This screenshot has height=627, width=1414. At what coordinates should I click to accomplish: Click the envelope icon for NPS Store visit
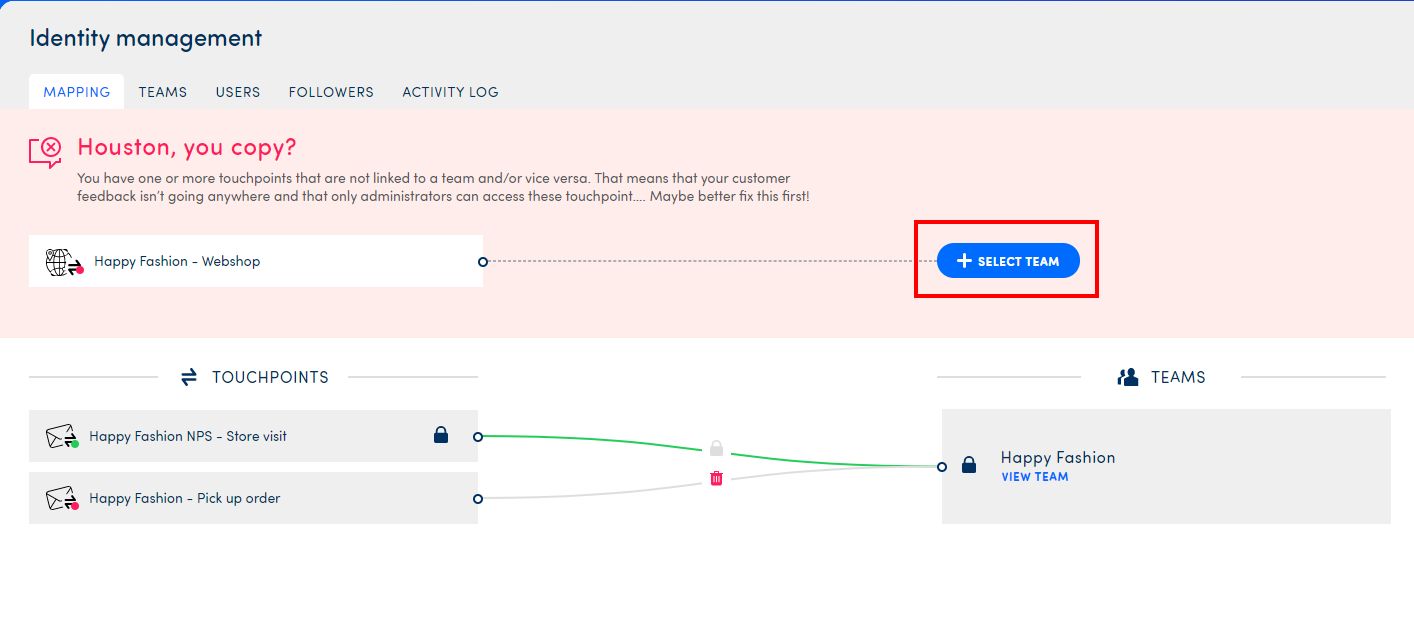62,437
